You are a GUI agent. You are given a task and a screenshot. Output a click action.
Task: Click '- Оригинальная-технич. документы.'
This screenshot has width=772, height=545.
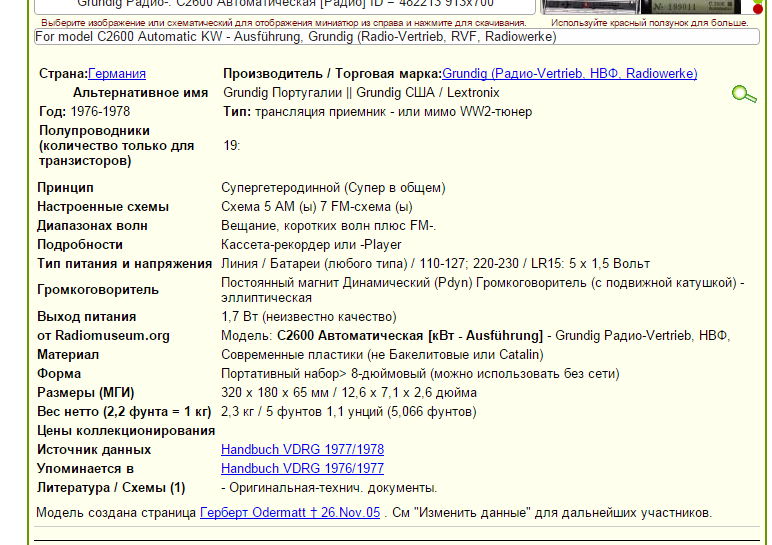tap(329, 488)
